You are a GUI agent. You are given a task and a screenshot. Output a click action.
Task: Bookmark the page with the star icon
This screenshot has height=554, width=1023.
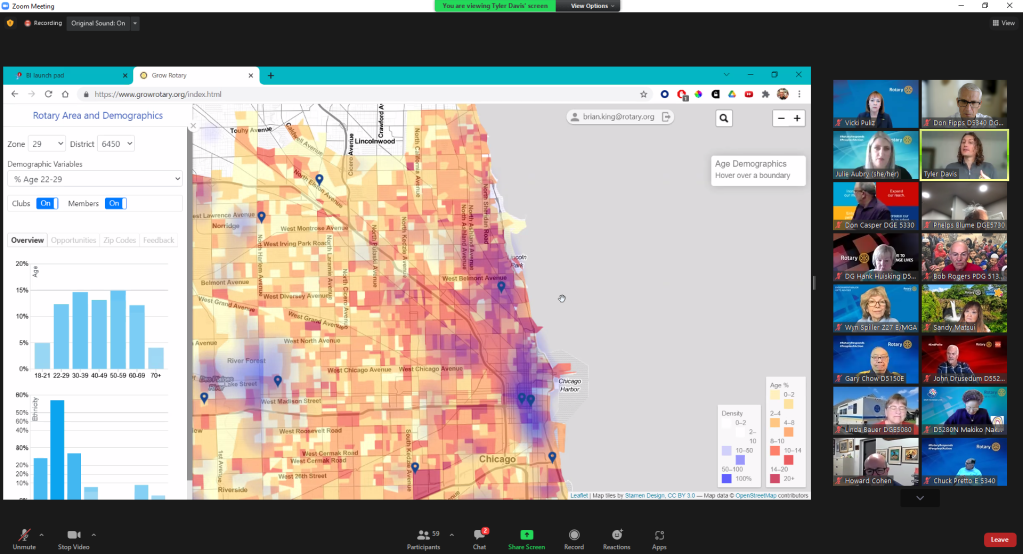(642, 94)
